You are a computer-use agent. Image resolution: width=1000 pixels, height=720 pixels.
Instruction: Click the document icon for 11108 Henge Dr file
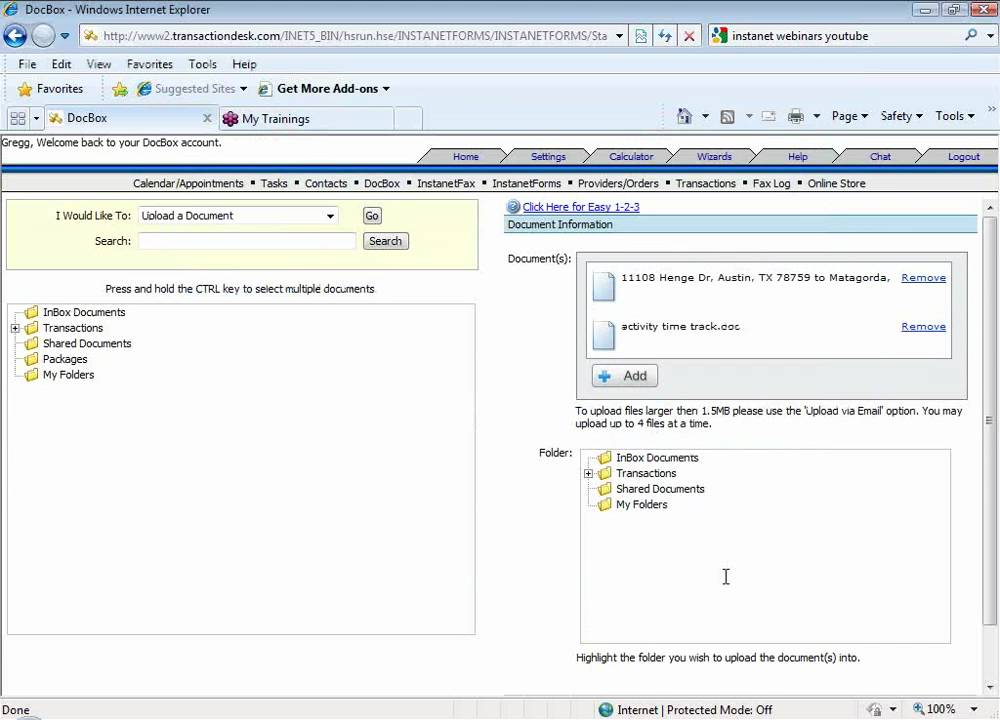603,286
